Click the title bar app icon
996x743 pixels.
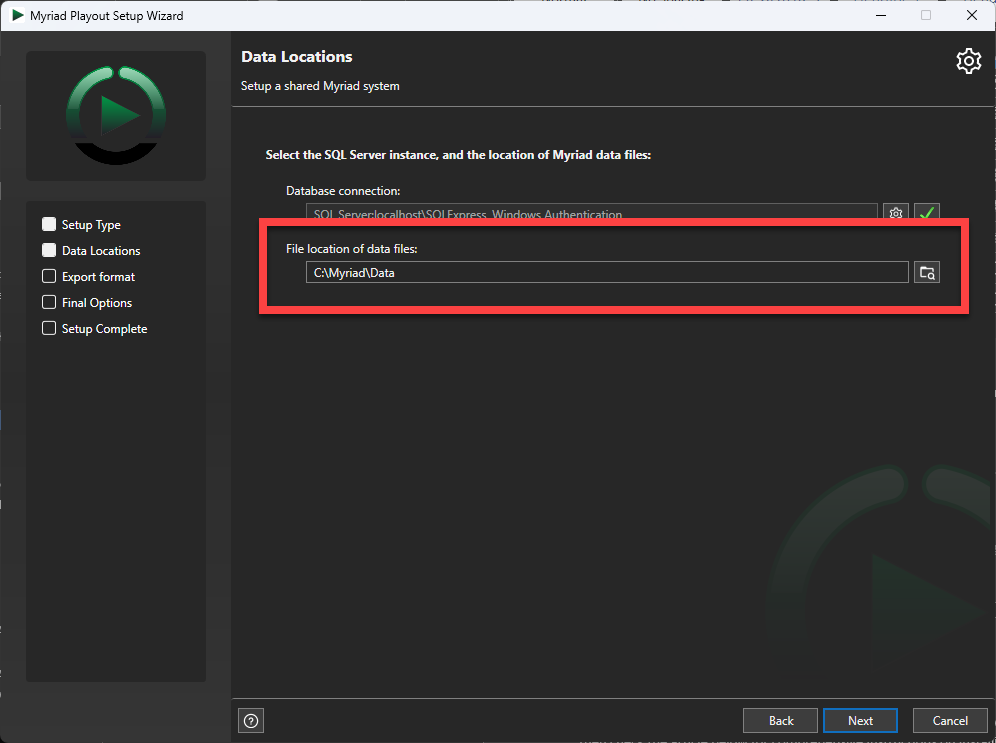coord(18,15)
